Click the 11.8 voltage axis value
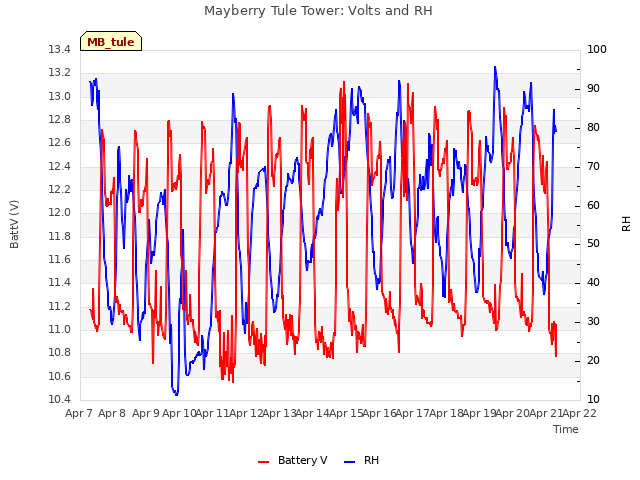This screenshot has height=480, width=640. 60,237
